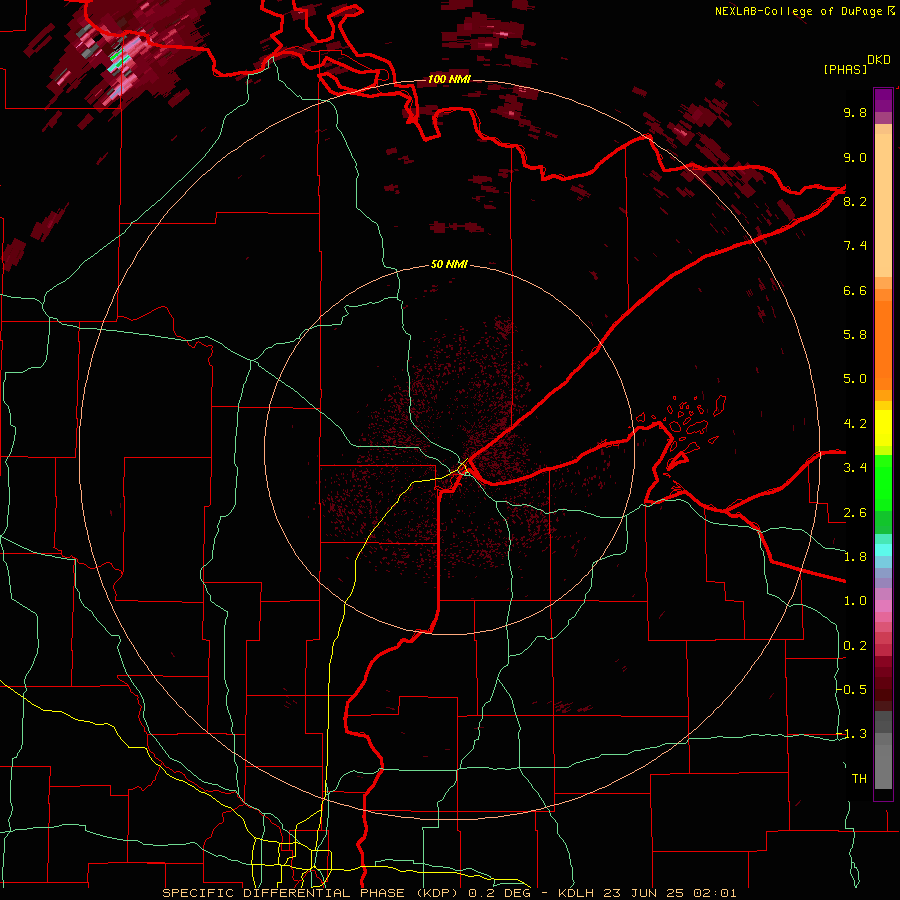Click the 5.0 scale label
Screen dimensions: 900x900
[855, 379]
